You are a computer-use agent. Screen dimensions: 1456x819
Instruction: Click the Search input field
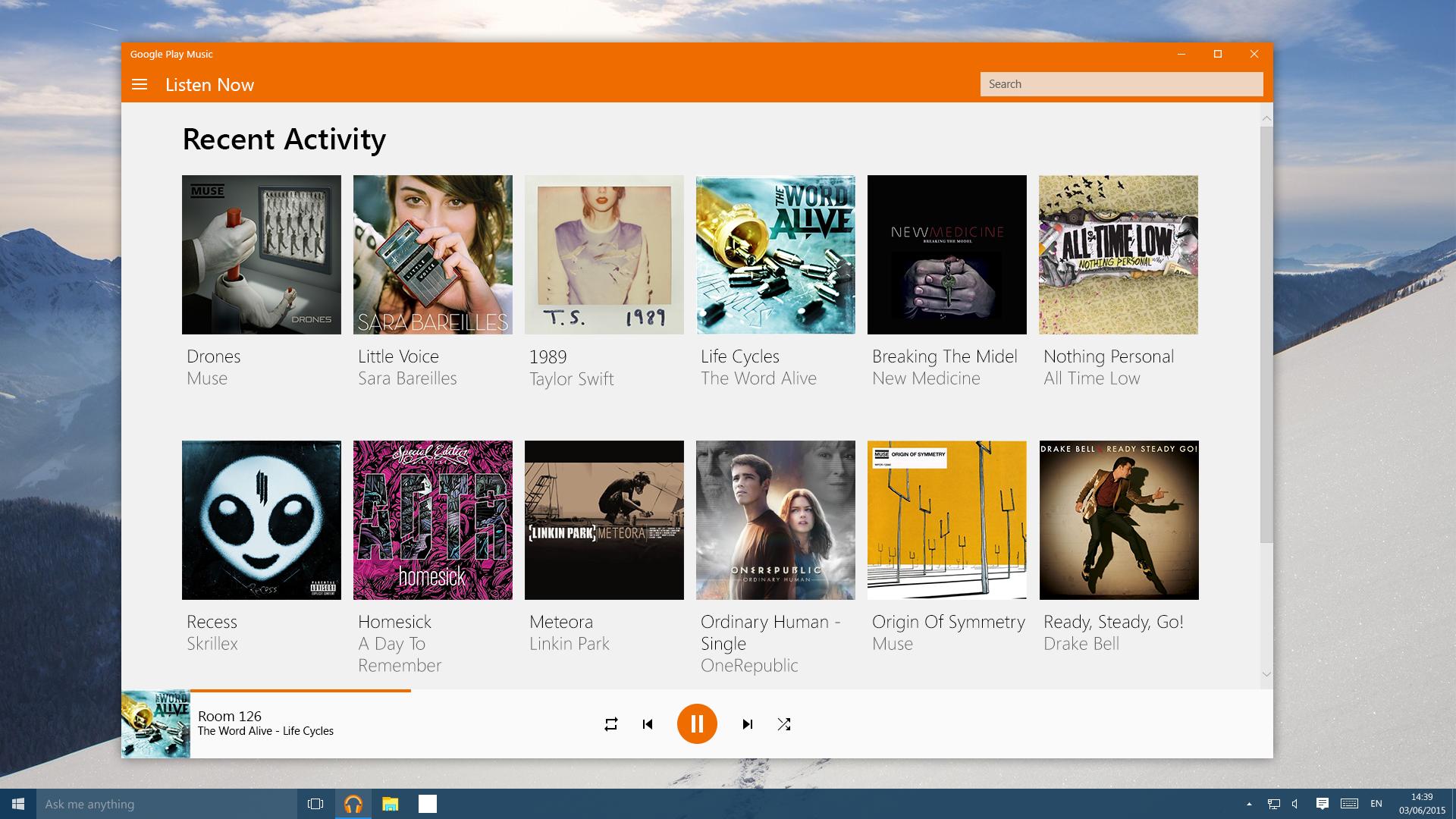[x=1121, y=84]
